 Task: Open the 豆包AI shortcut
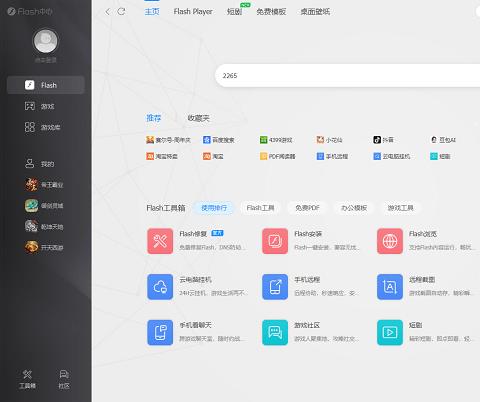click(443, 140)
